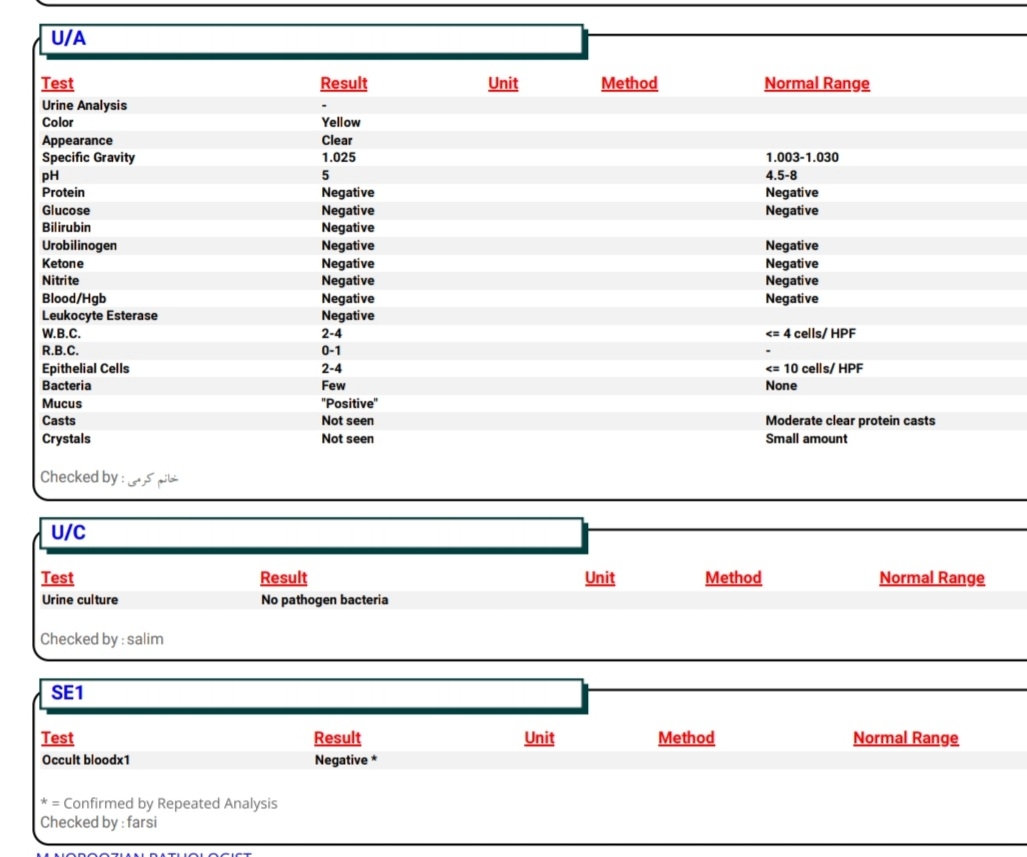Select the No pathogen bacteria result
This screenshot has width=1027, height=857.
(324, 600)
